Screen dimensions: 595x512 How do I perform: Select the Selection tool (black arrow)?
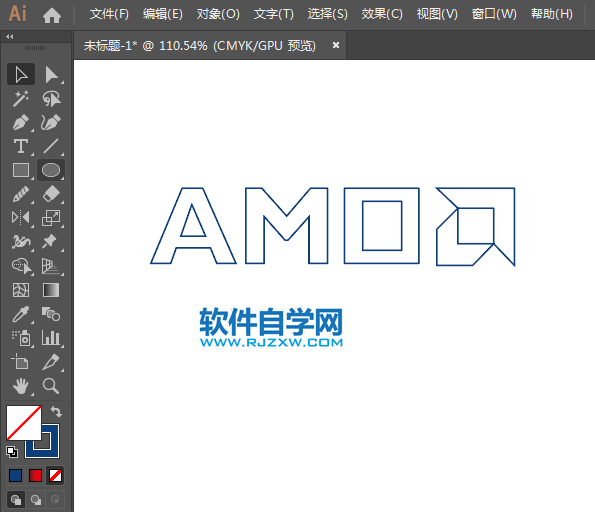(x=21, y=74)
